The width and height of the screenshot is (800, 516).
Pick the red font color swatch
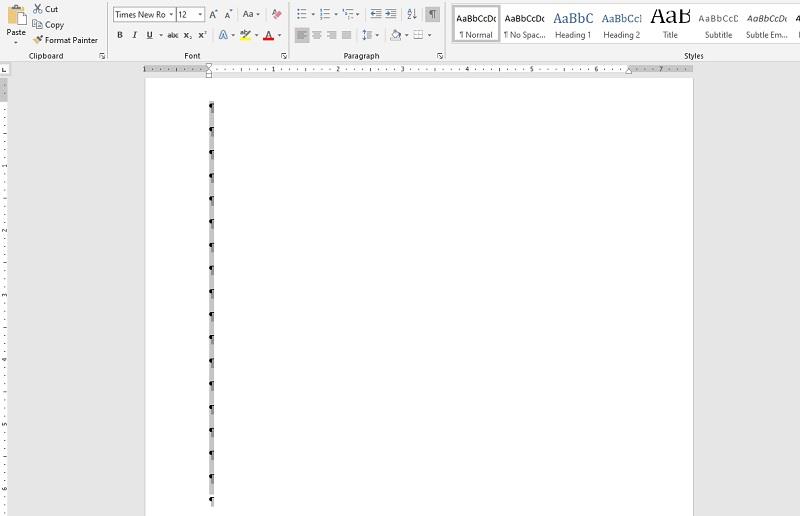[268, 35]
